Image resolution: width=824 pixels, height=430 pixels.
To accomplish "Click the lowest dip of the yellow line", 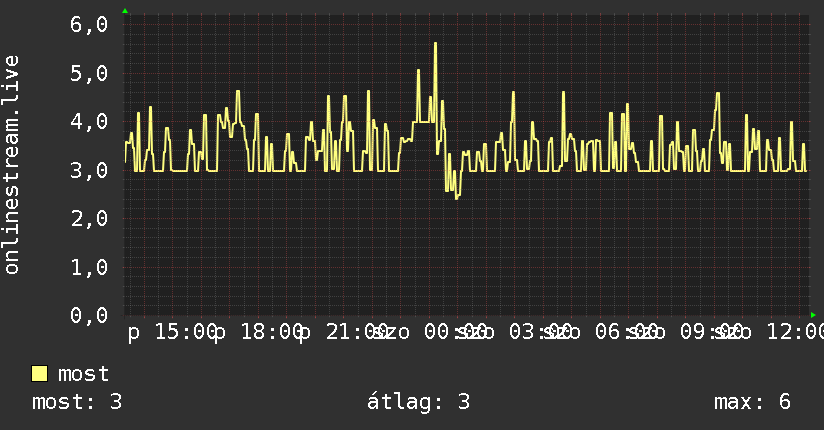I will point(457,199).
